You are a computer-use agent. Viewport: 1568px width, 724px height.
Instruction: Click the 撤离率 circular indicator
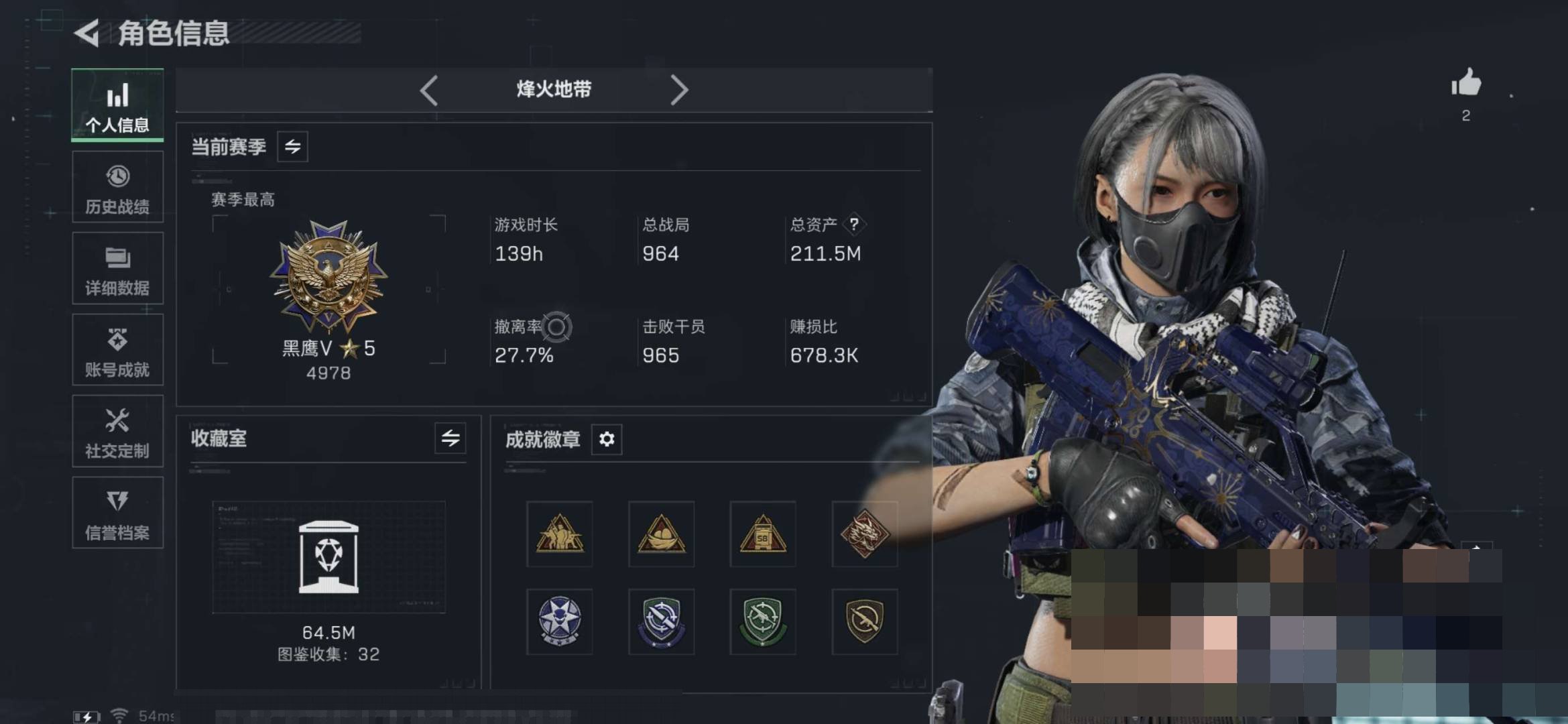pyautogui.click(x=556, y=327)
